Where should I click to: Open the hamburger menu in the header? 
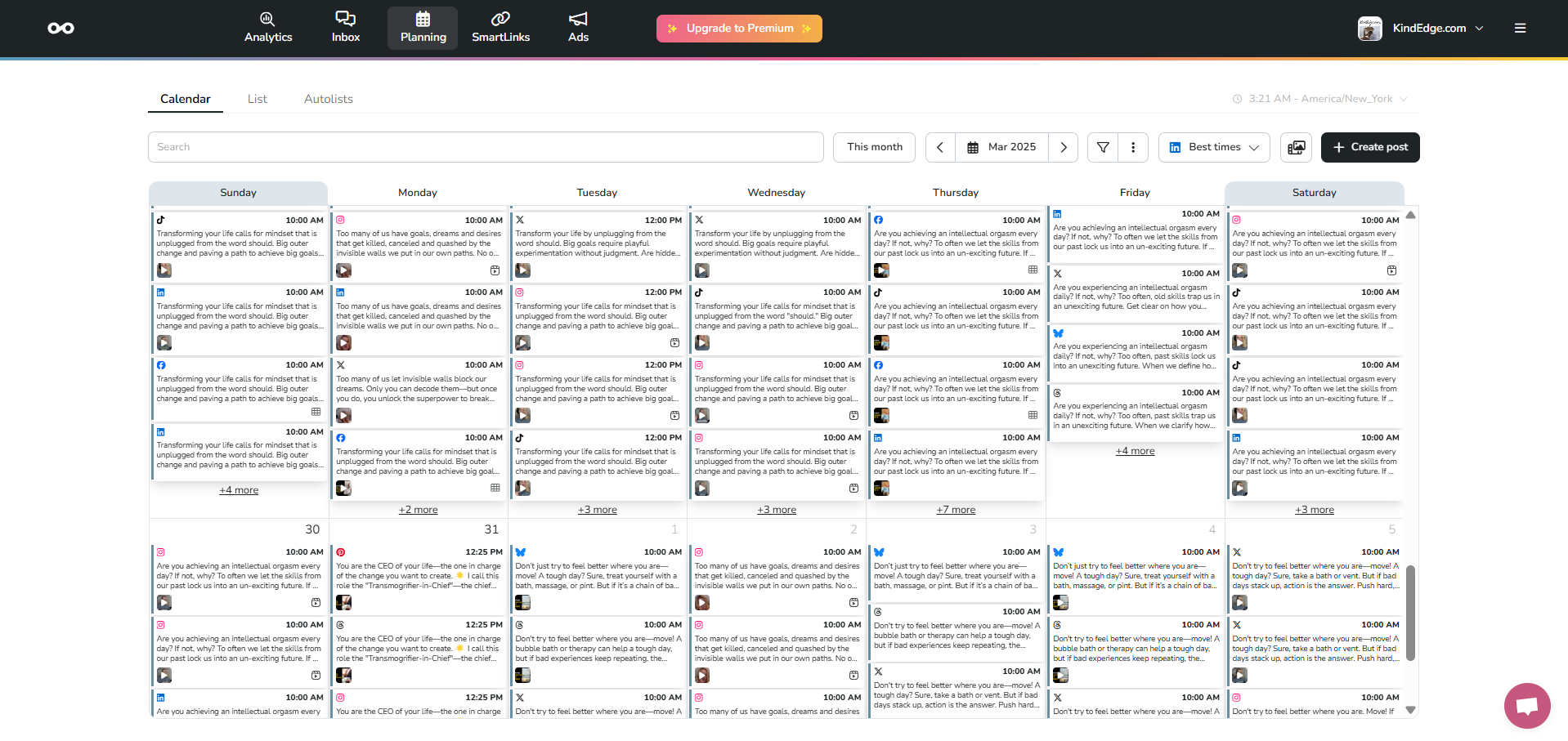[x=1521, y=28]
